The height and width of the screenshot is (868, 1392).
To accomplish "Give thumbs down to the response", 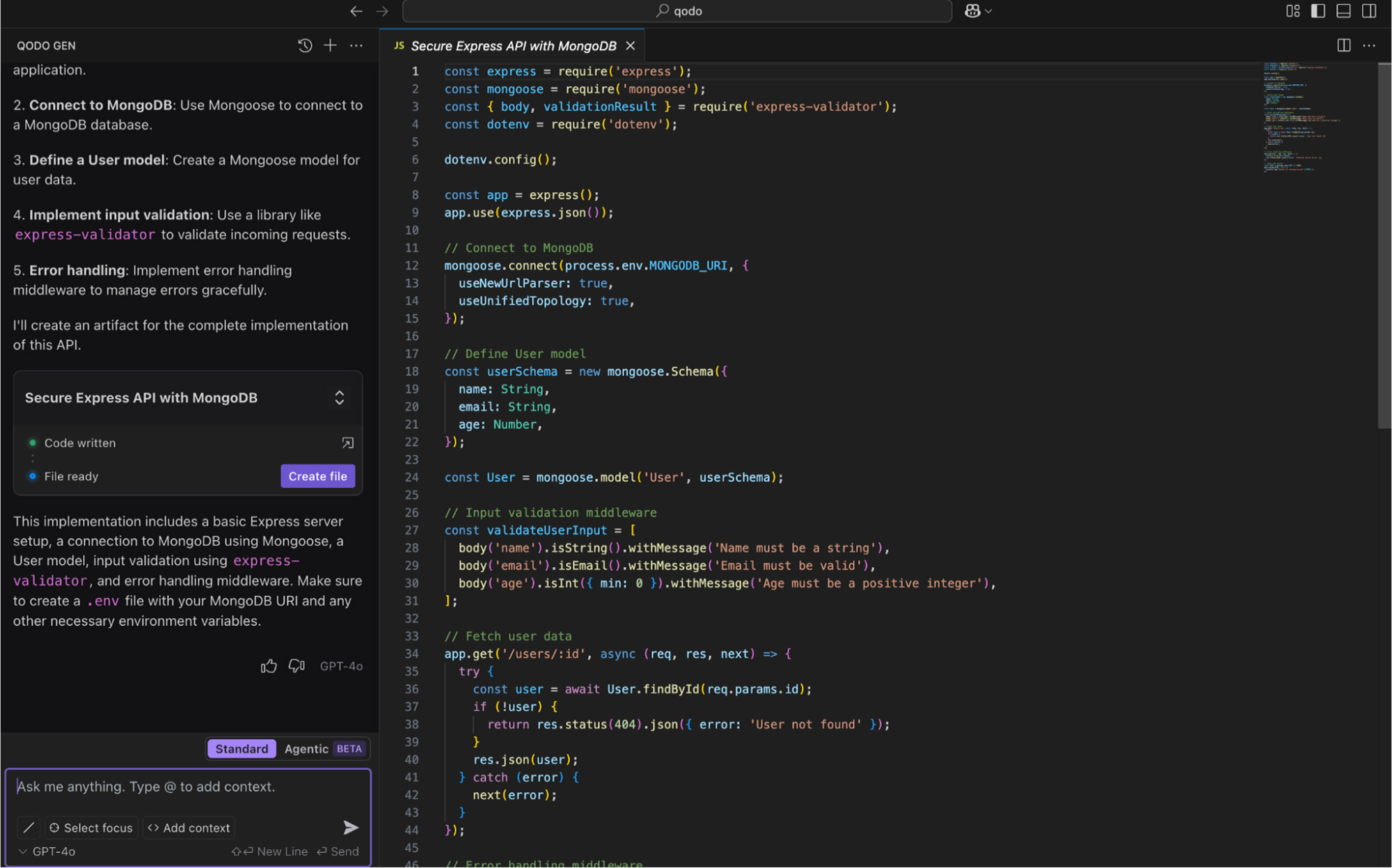I will (297, 666).
